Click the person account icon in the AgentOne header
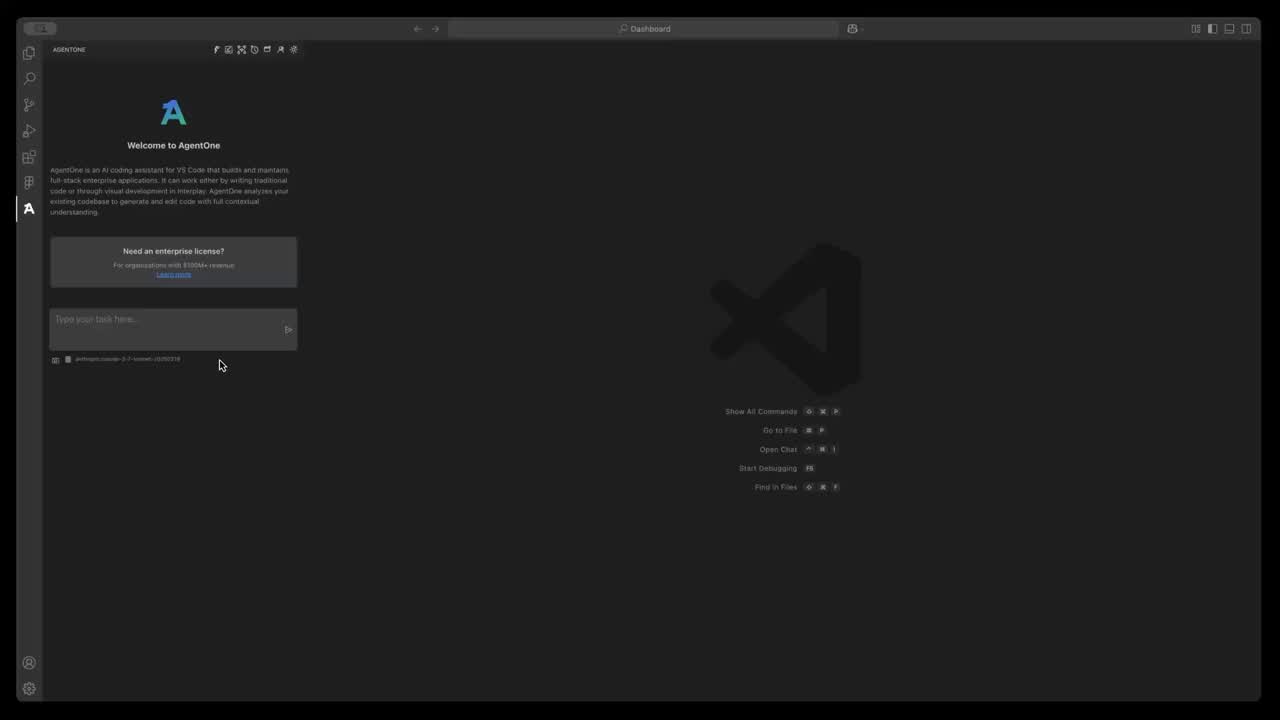 tap(281, 49)
